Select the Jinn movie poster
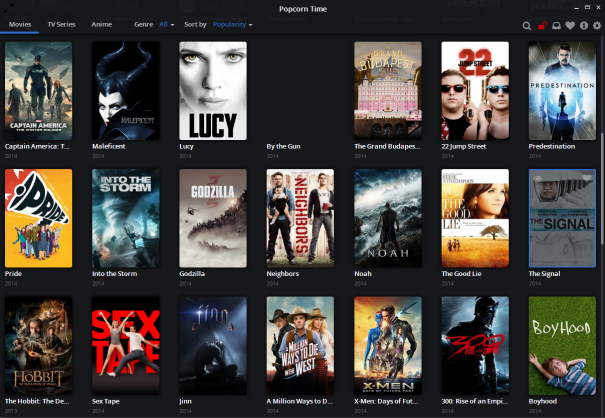605x418 pixels. click(213, 345)
